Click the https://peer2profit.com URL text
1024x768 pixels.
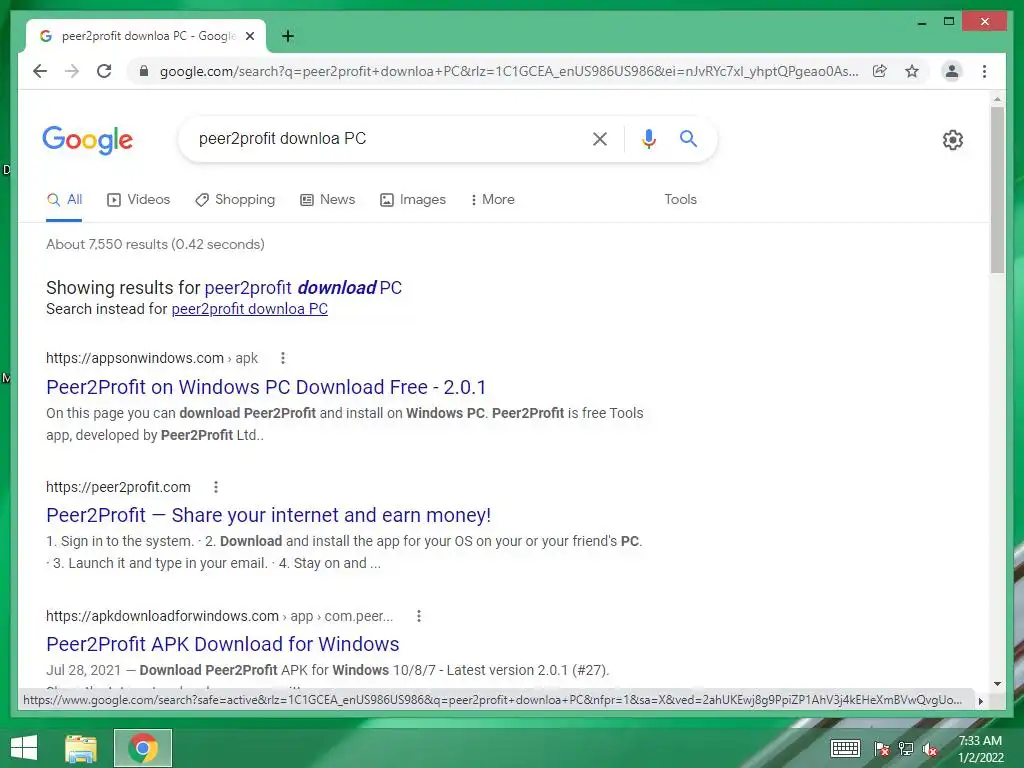click(x=118, y=487)
